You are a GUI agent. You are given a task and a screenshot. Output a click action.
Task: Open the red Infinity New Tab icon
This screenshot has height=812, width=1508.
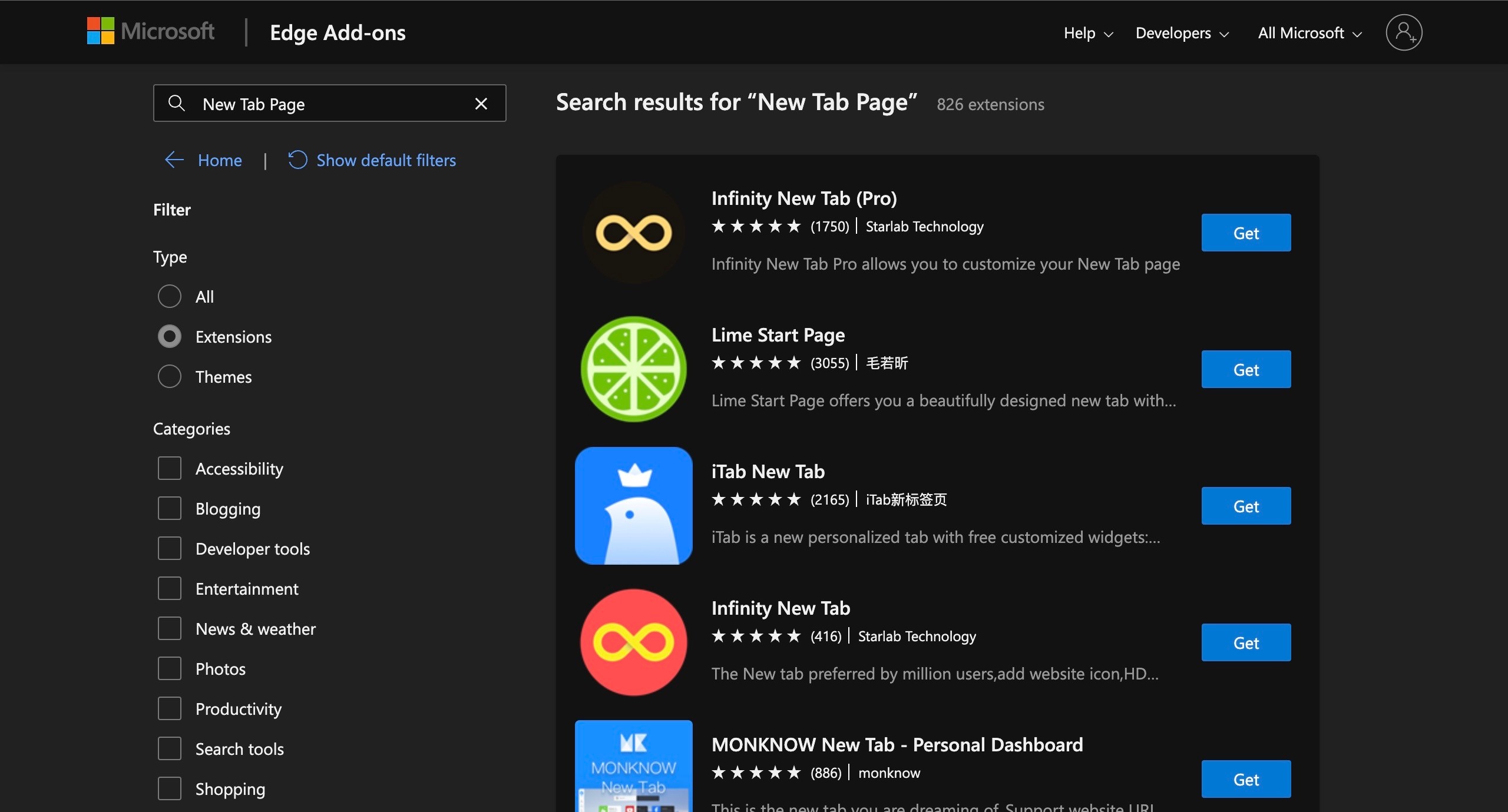[633, 642]
